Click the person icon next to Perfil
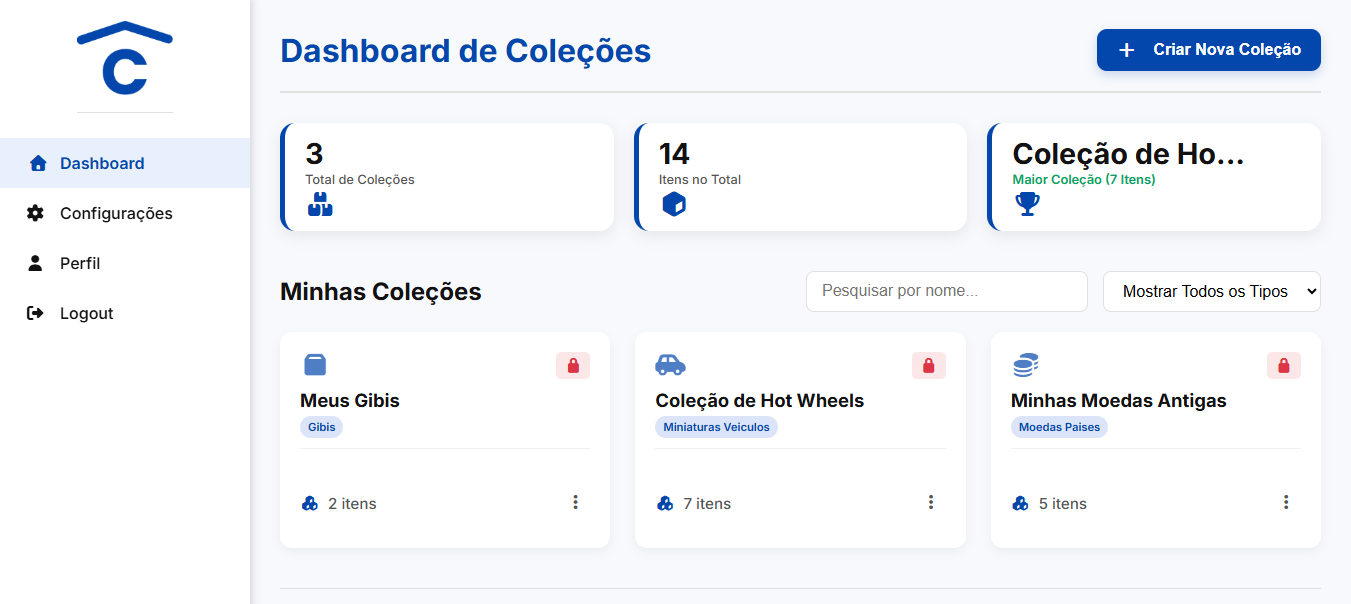This screenshot has height=604, width=1351. click(x=35, y=263)
